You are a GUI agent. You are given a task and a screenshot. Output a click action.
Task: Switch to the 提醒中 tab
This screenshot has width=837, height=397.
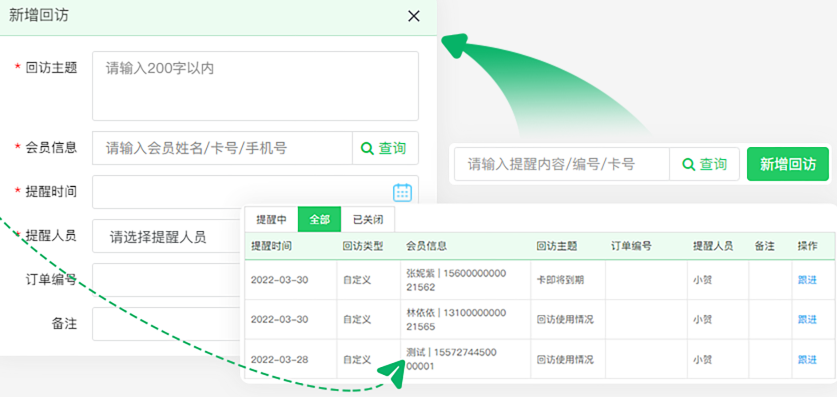coord(271,219)
